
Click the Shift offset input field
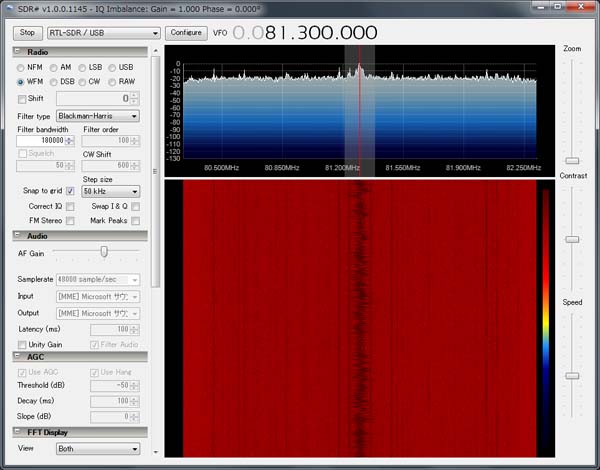[x=94, y=99]
